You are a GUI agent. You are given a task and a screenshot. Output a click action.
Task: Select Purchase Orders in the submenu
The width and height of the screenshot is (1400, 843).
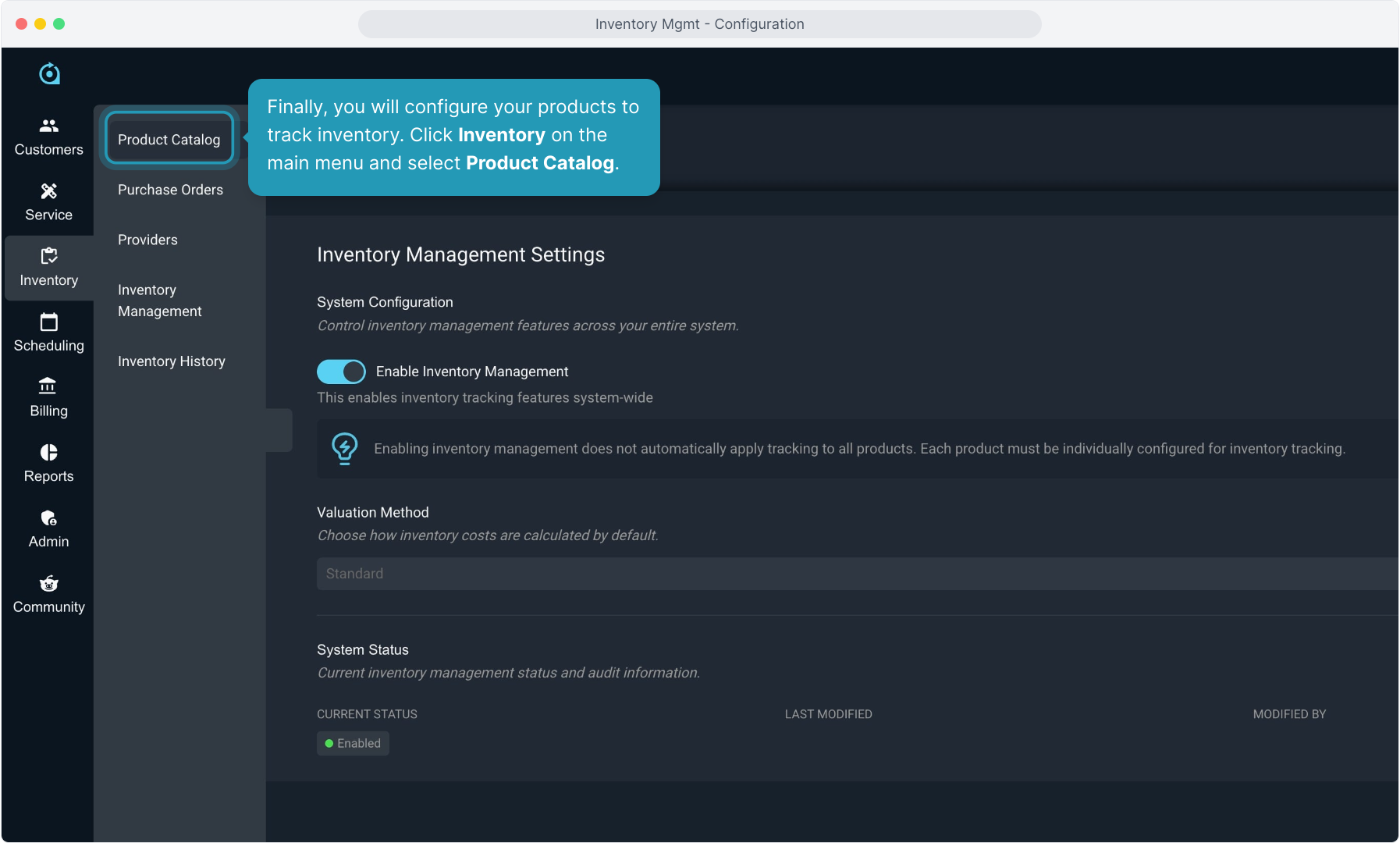coord(170,190)
